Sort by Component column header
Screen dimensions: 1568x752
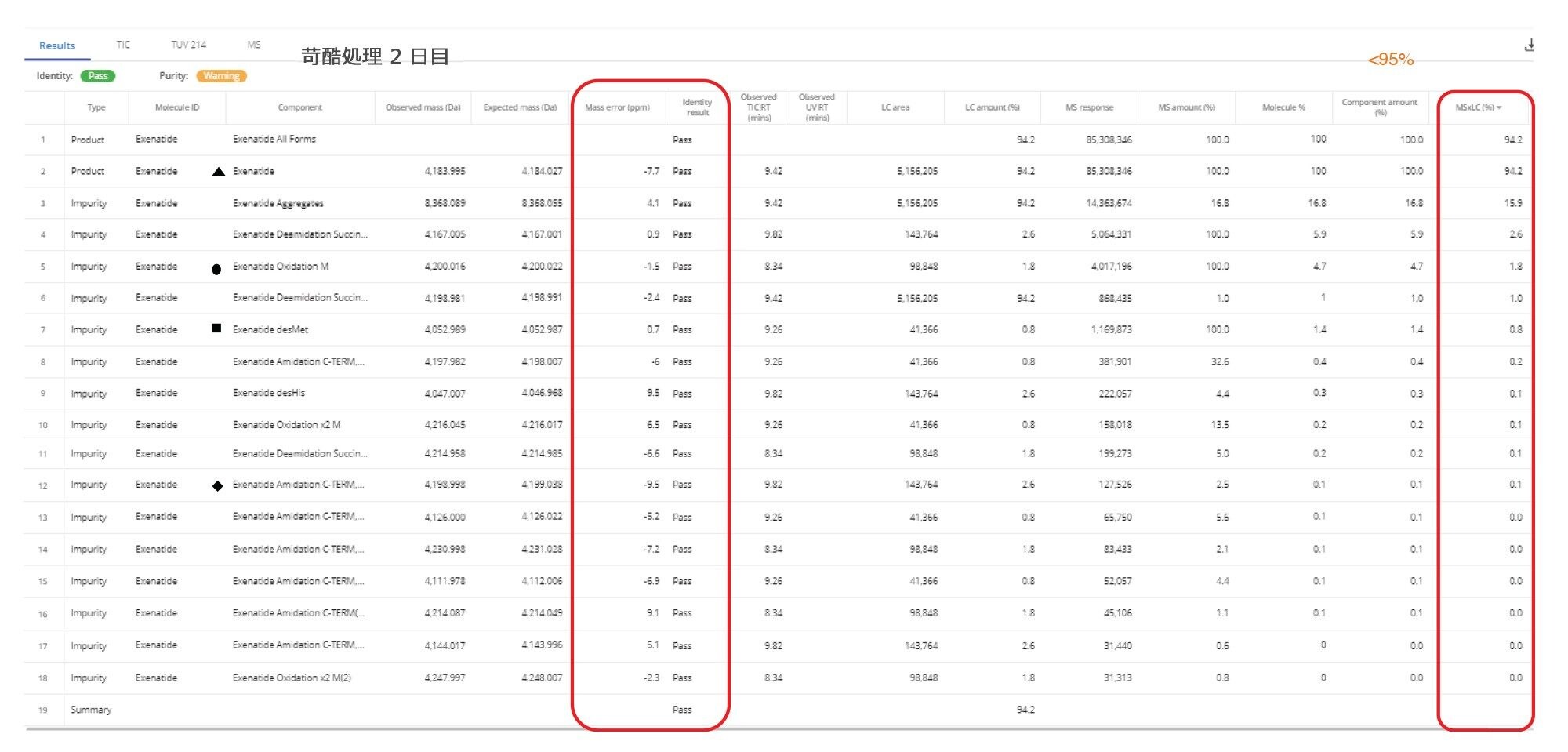[299, 107]
